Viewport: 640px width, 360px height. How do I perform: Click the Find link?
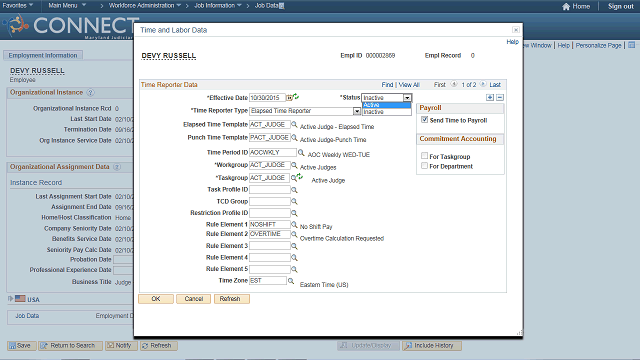387,84
